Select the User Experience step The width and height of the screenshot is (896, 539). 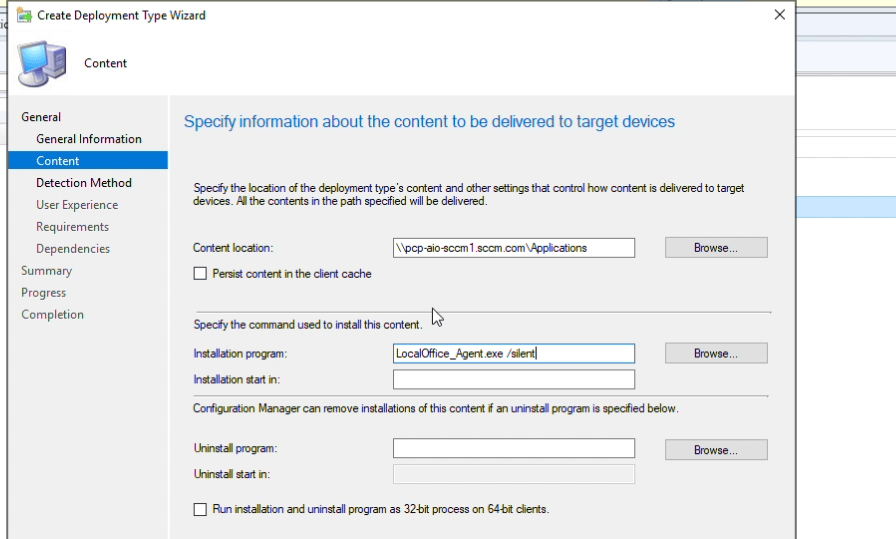[77, 205]
